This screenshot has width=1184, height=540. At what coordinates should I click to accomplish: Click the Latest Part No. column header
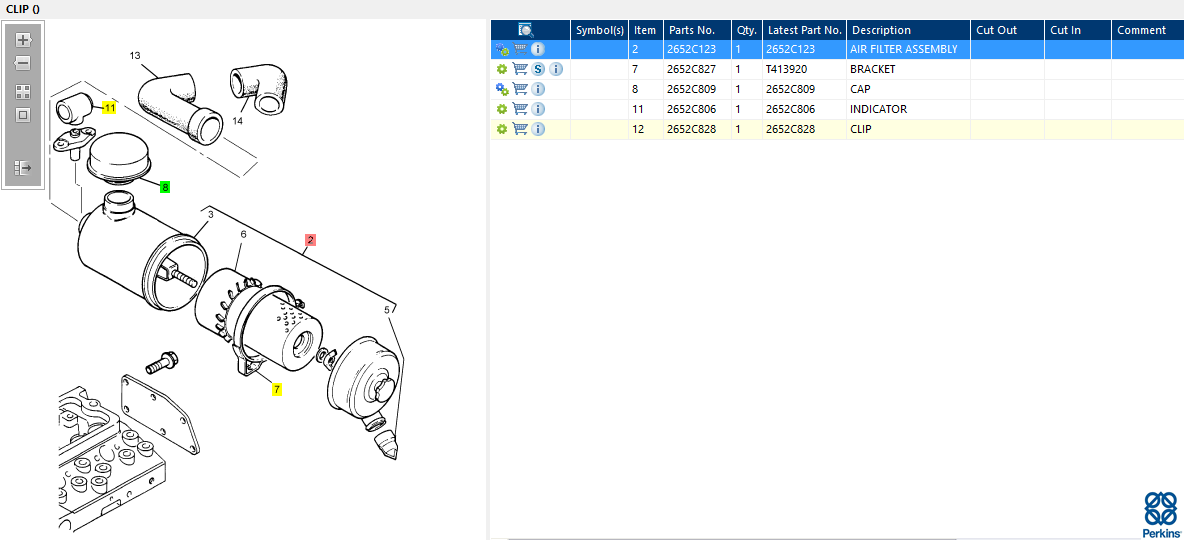pos(804,30)
